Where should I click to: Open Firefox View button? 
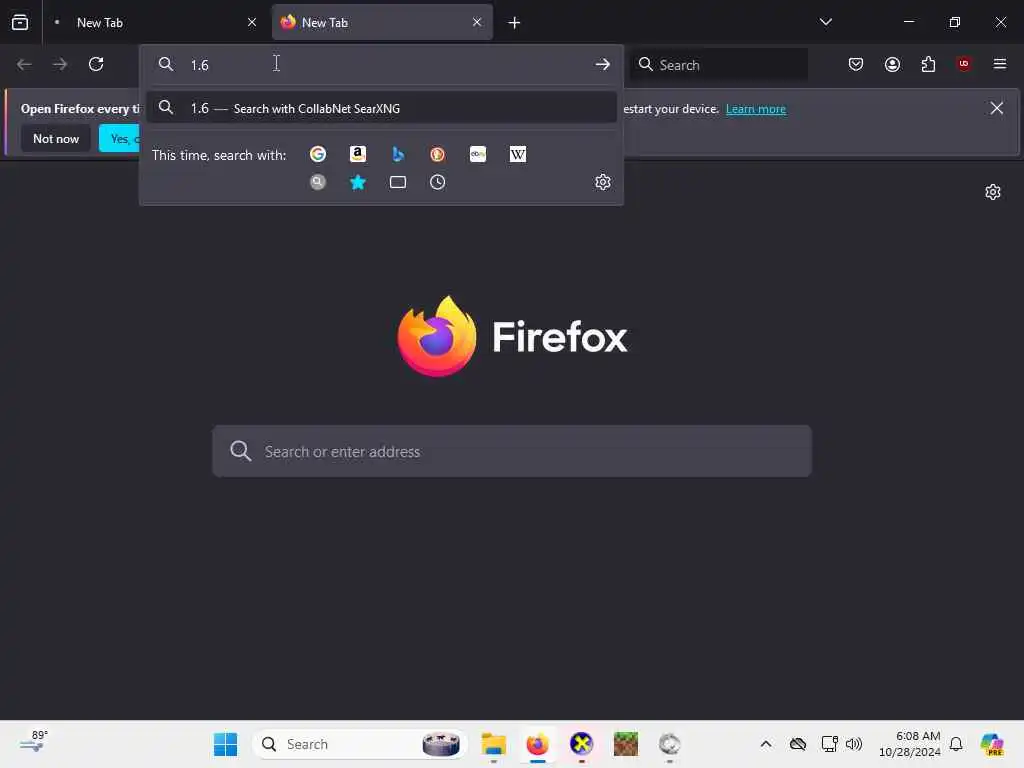click(x=20, y=22)
